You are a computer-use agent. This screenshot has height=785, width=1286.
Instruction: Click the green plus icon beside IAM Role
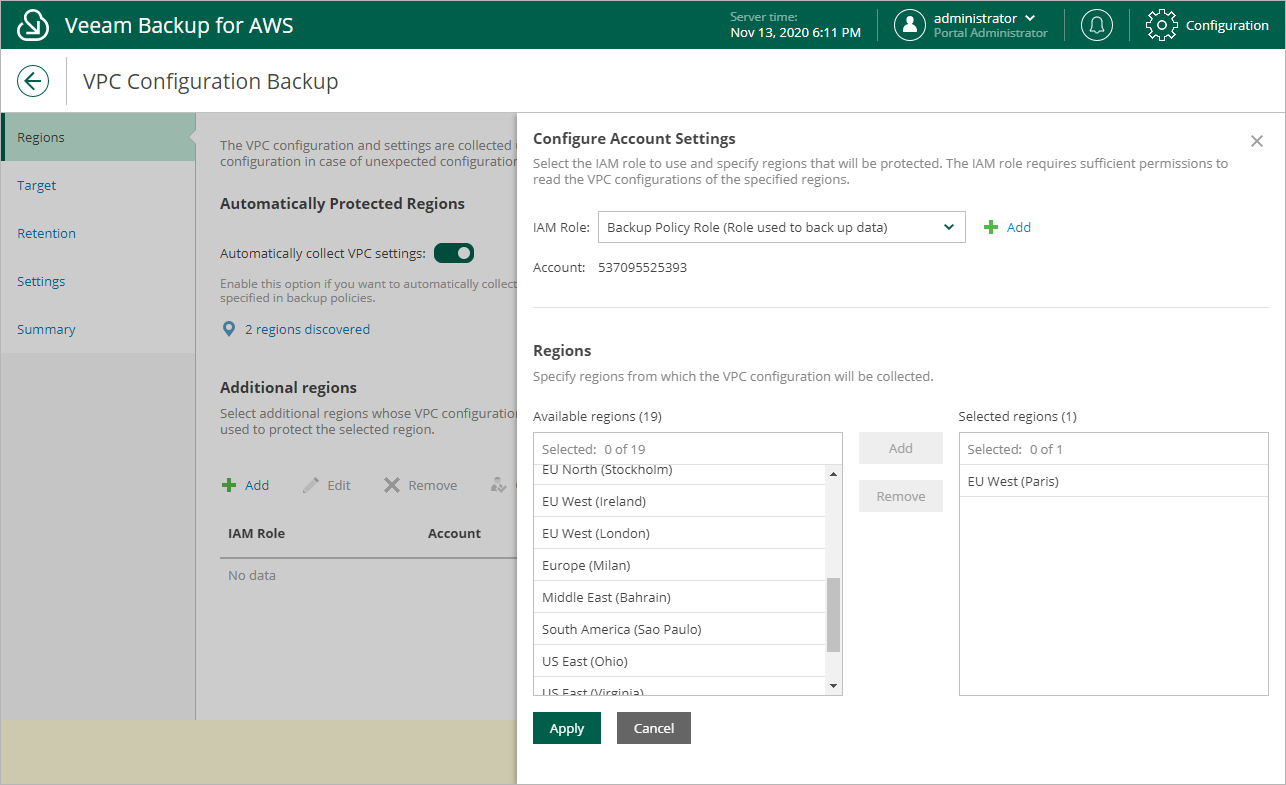pyautogui.click(x=991, y=227)
